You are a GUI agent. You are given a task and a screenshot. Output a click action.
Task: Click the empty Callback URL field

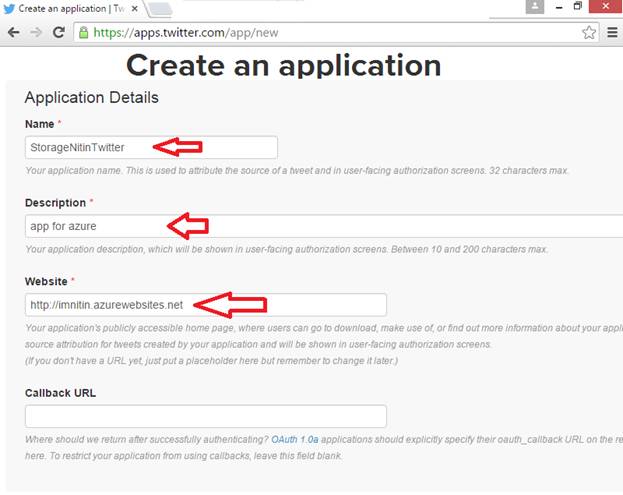click(206, 416)
